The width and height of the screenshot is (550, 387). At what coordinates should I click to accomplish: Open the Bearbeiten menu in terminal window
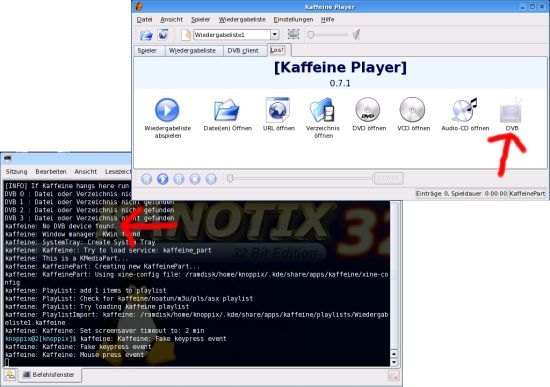[x=51, y=172]
